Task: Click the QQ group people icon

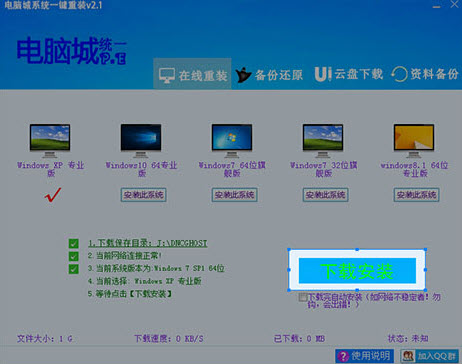Action: [x=408, y=356]
